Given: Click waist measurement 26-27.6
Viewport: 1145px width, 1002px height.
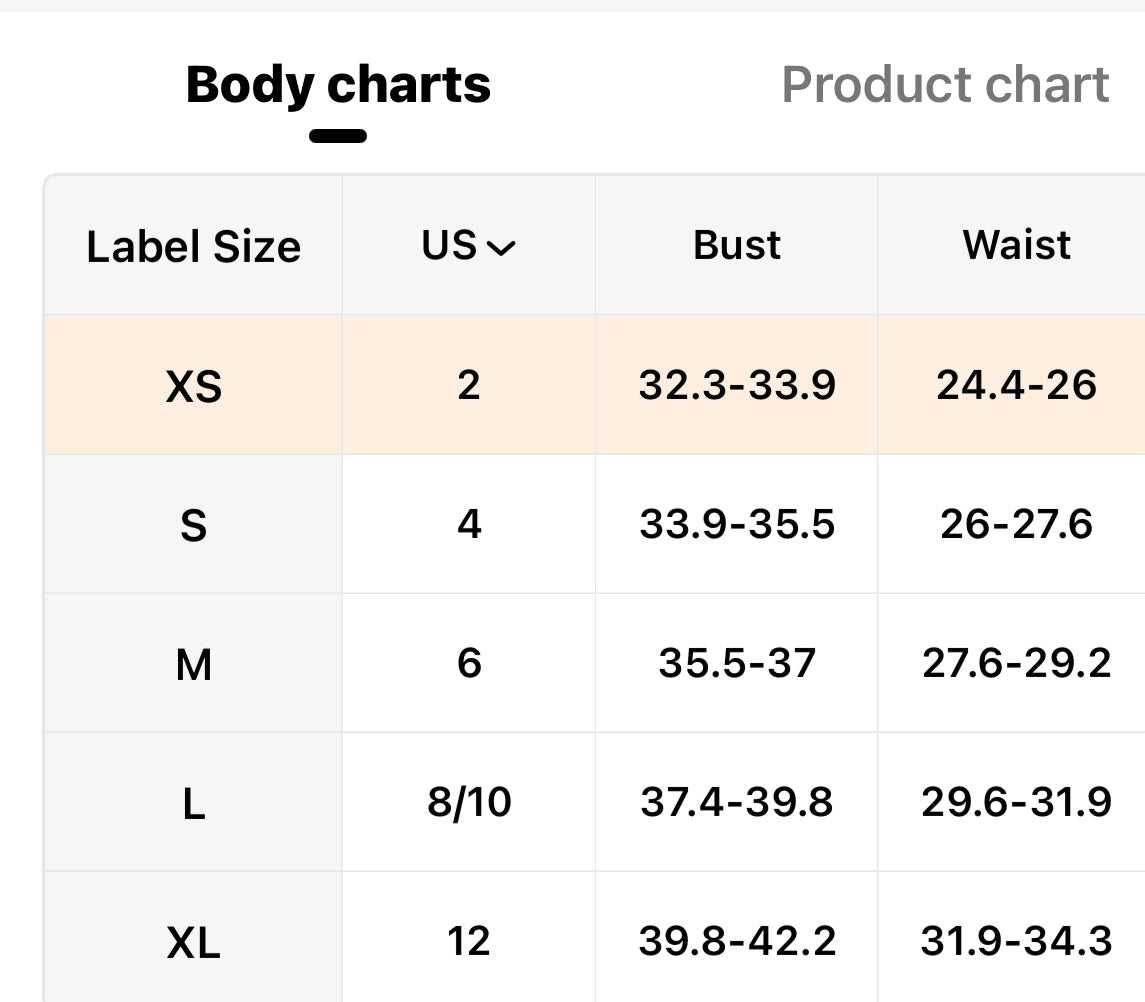Looking at the screenshot, I should (x=1016, y=525).
